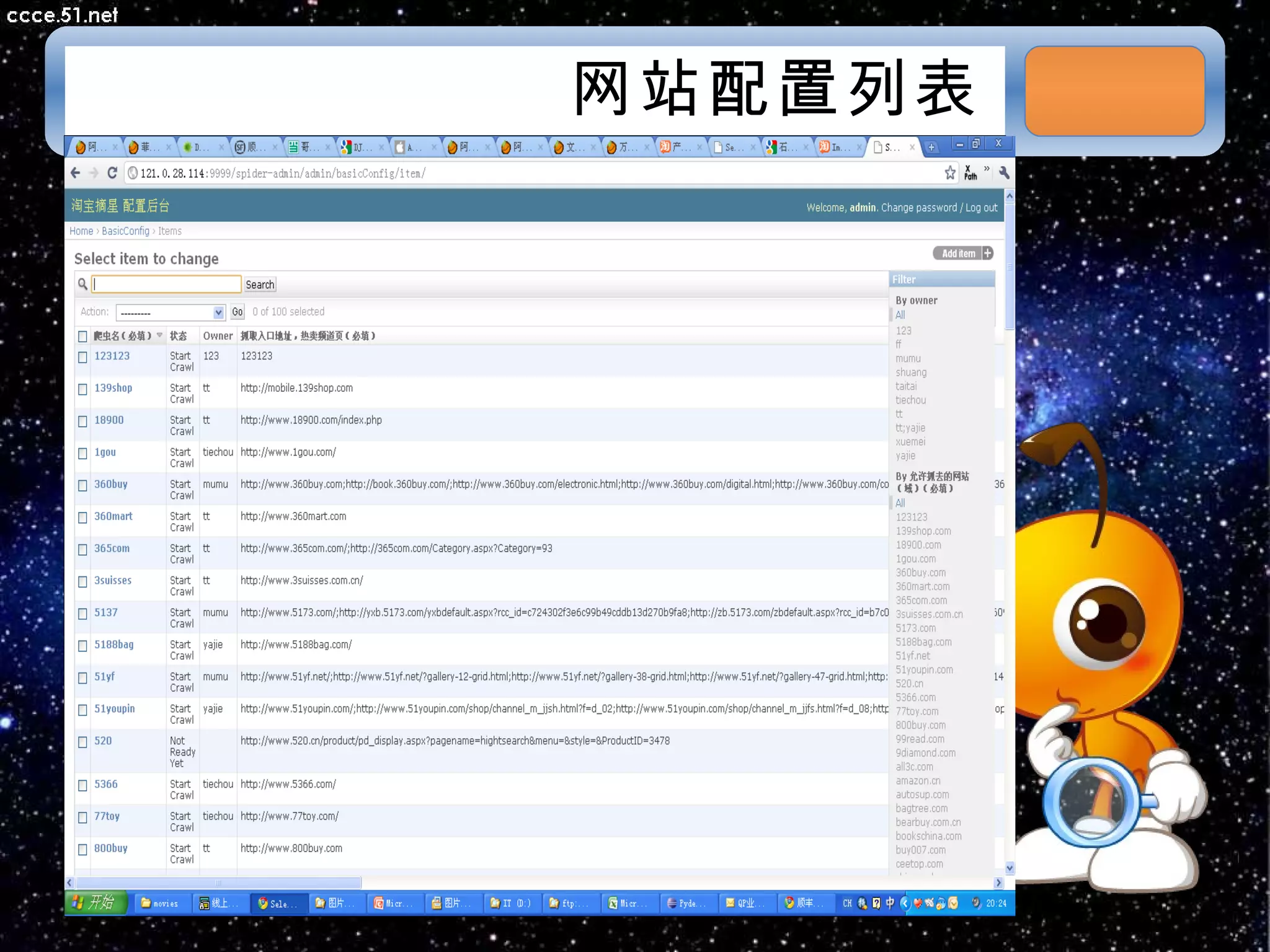
Task: Open the Home breadcrumb link
Action: (81, 231)
